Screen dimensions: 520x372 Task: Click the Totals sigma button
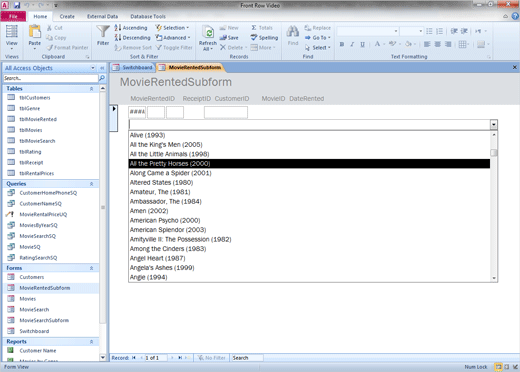tap(262, 28)
